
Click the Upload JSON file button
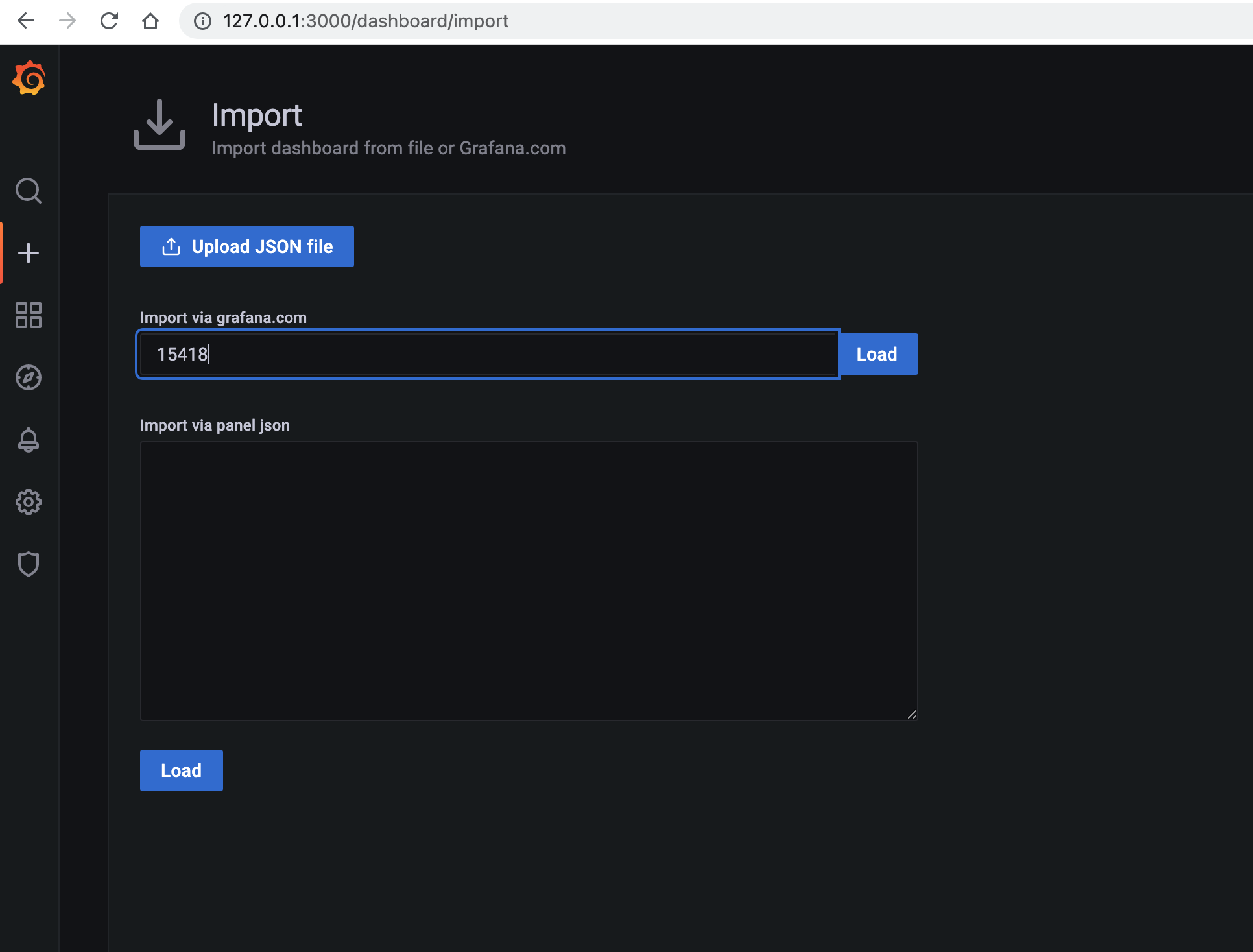pyautogui.click(x=246, y=246)
